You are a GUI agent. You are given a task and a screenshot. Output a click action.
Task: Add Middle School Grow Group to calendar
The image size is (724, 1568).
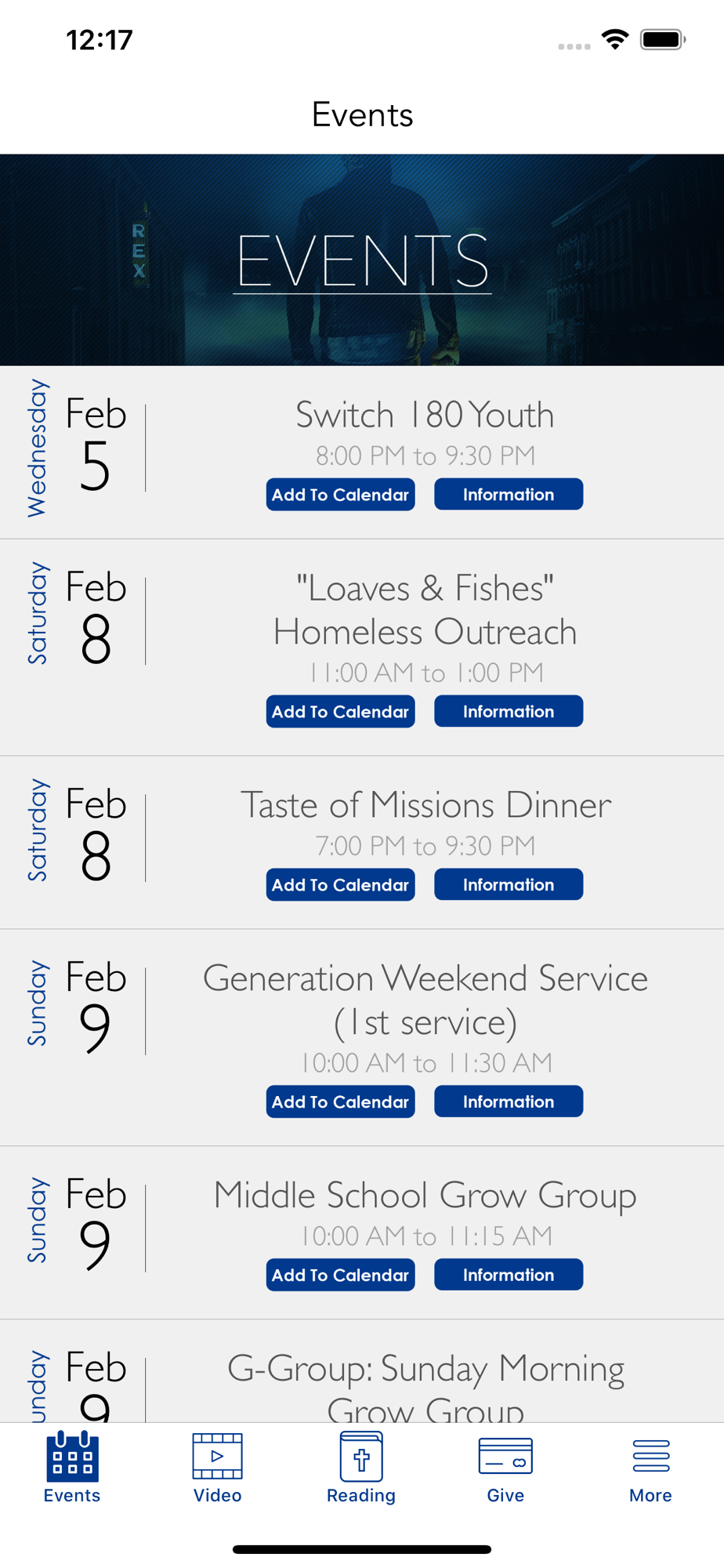pos(340,1276)
